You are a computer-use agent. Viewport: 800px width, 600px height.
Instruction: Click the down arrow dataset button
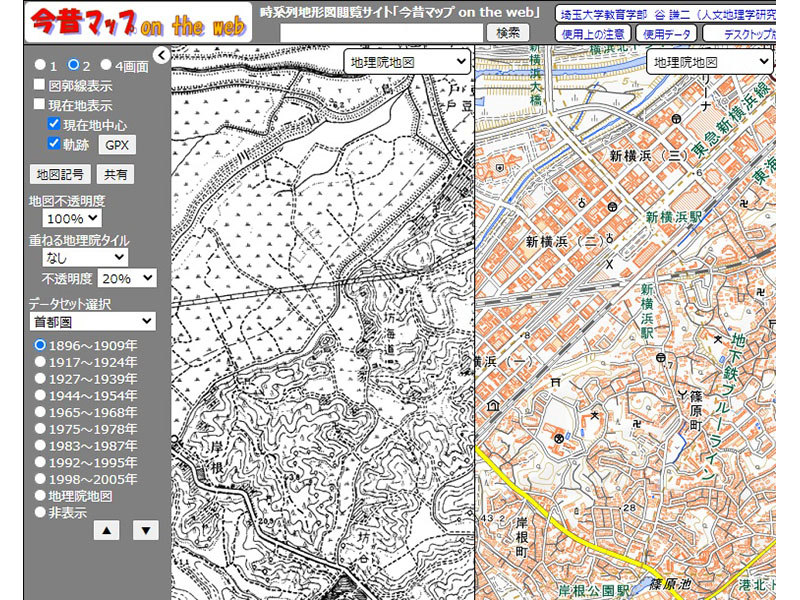[146, 530]
